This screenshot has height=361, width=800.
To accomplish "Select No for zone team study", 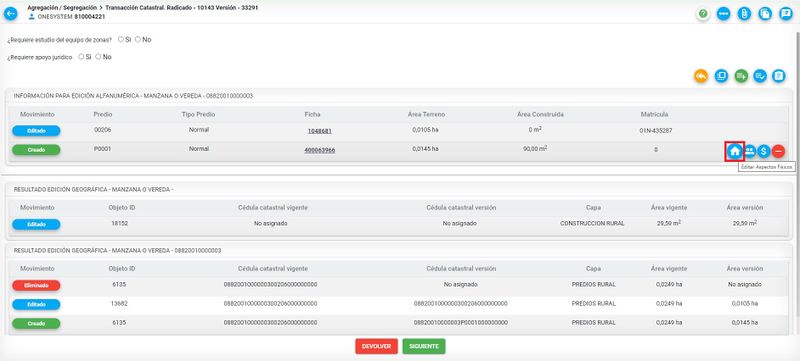I will coord(138,39).
